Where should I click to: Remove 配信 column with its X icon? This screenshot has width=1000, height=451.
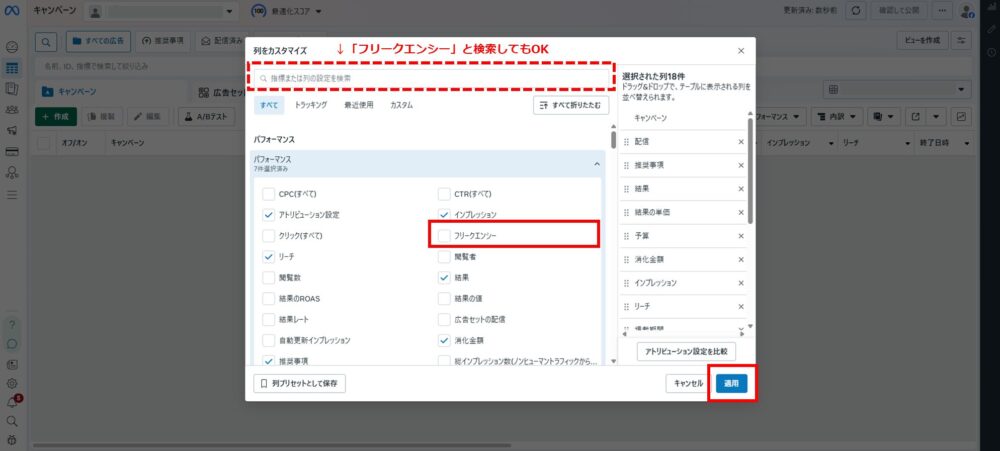pyautogui.click(x=741, y=142)
